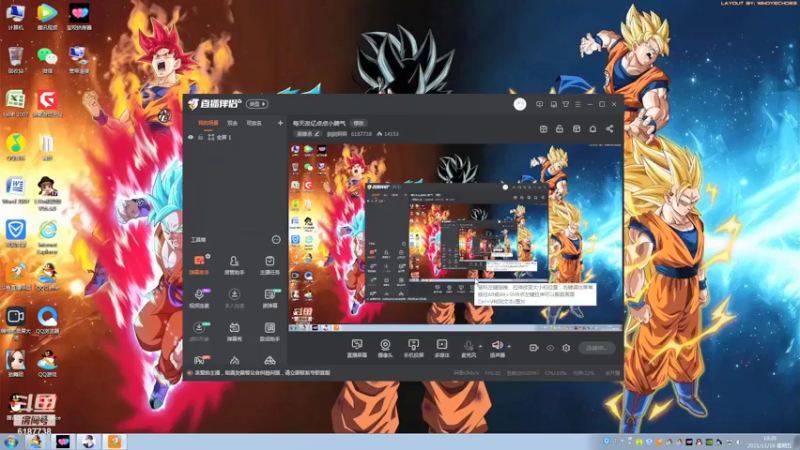Click the record camera icon in bottom bar

click(534, 348)
